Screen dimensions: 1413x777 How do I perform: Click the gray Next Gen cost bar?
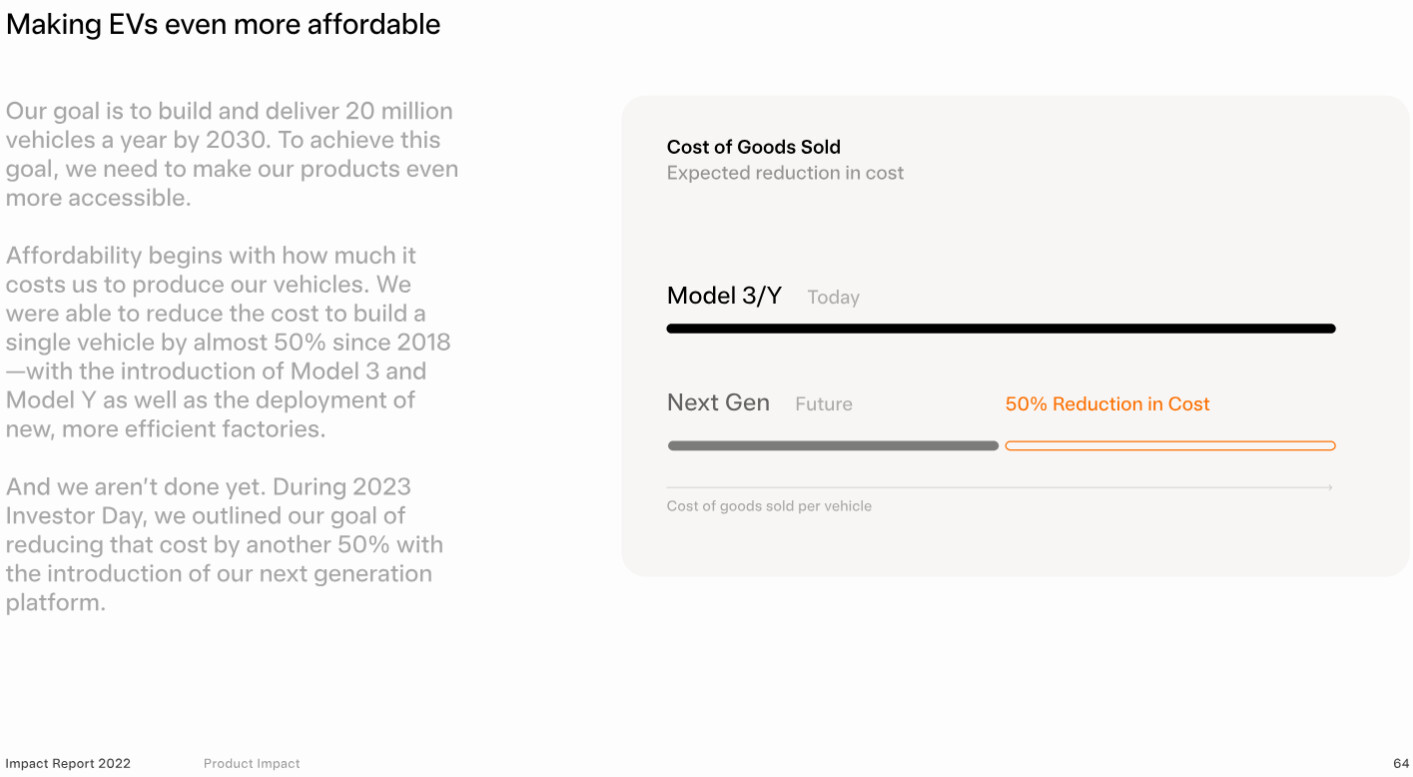832,446
